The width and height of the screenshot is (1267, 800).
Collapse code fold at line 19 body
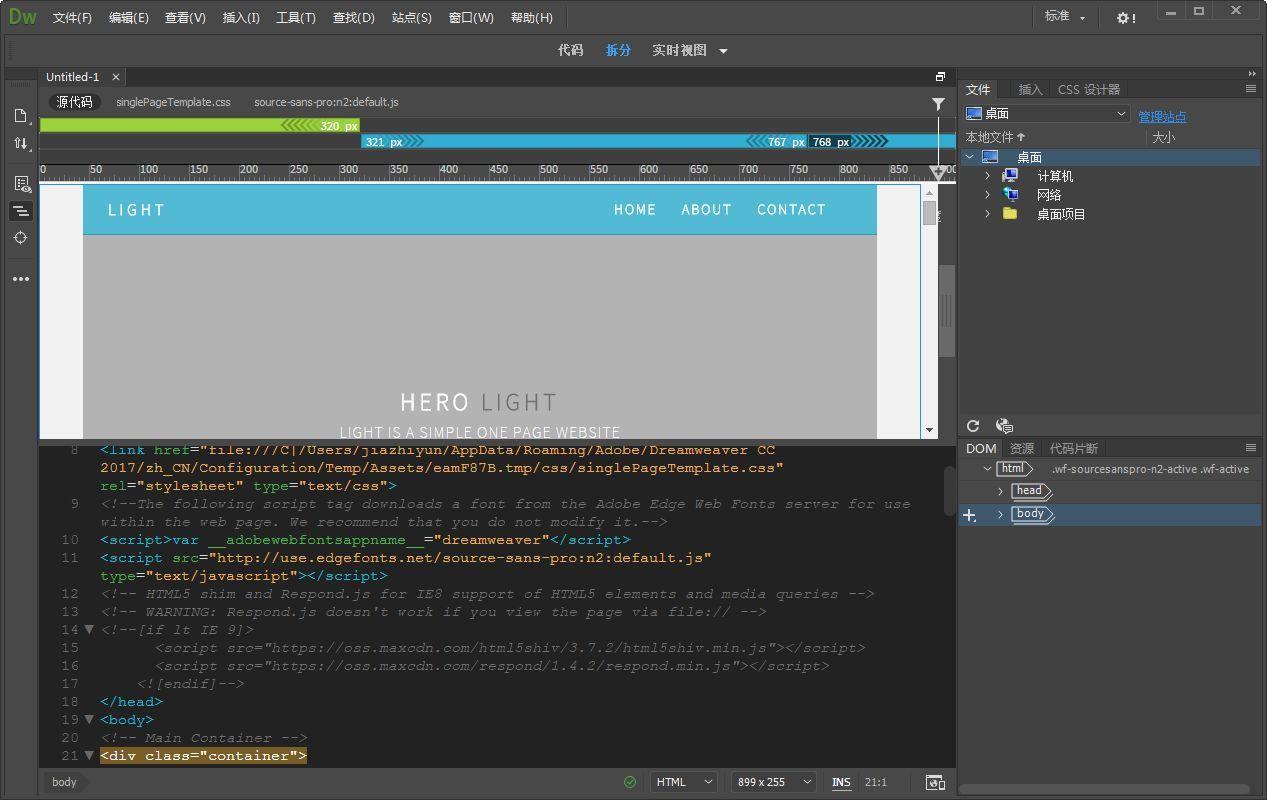pos(89,720)
